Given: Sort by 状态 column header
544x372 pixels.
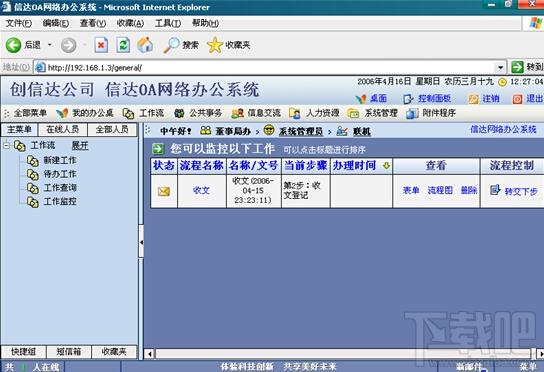Looking at the screenshot, I should 163,166.
